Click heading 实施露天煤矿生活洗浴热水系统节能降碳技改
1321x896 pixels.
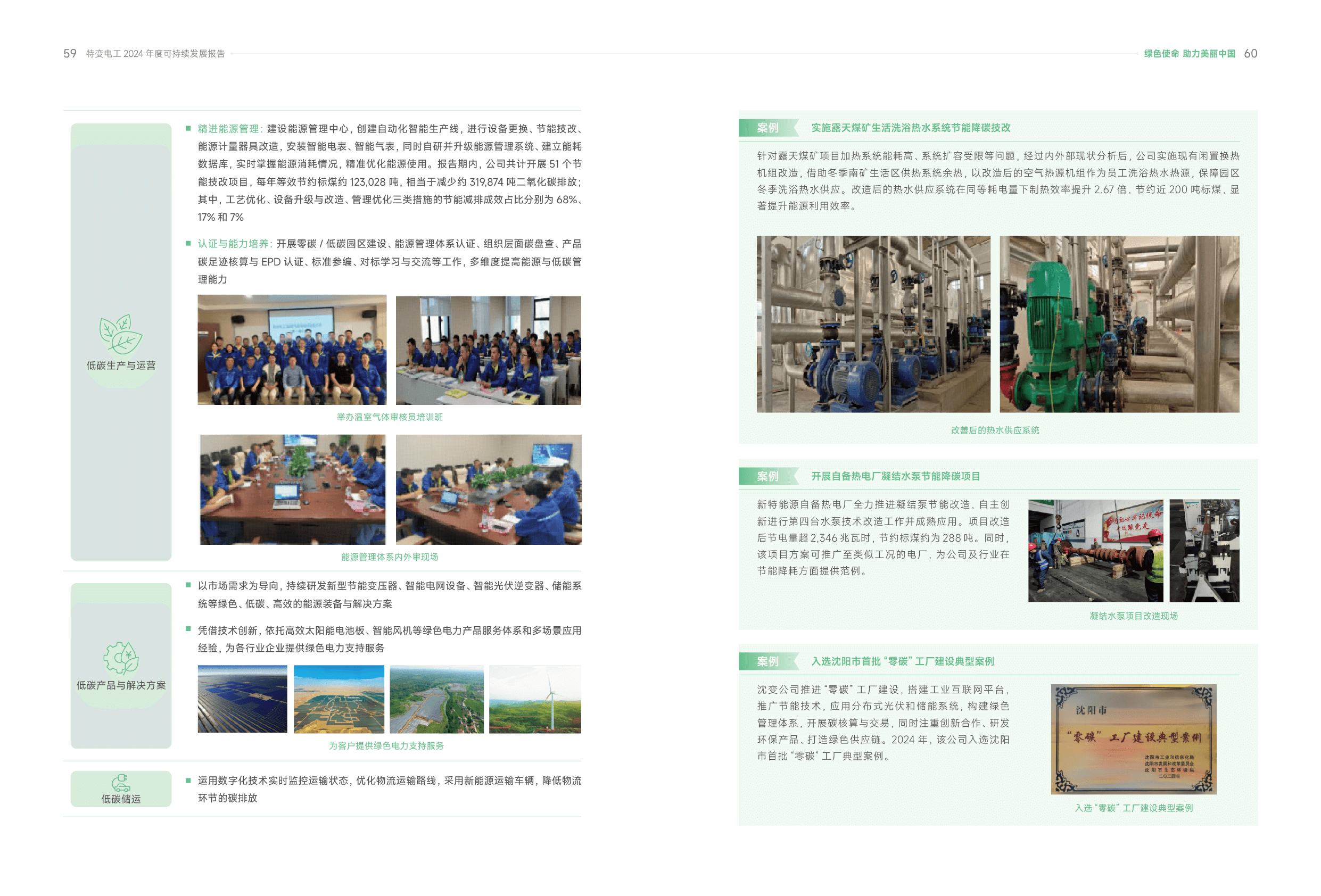(910, 128)
